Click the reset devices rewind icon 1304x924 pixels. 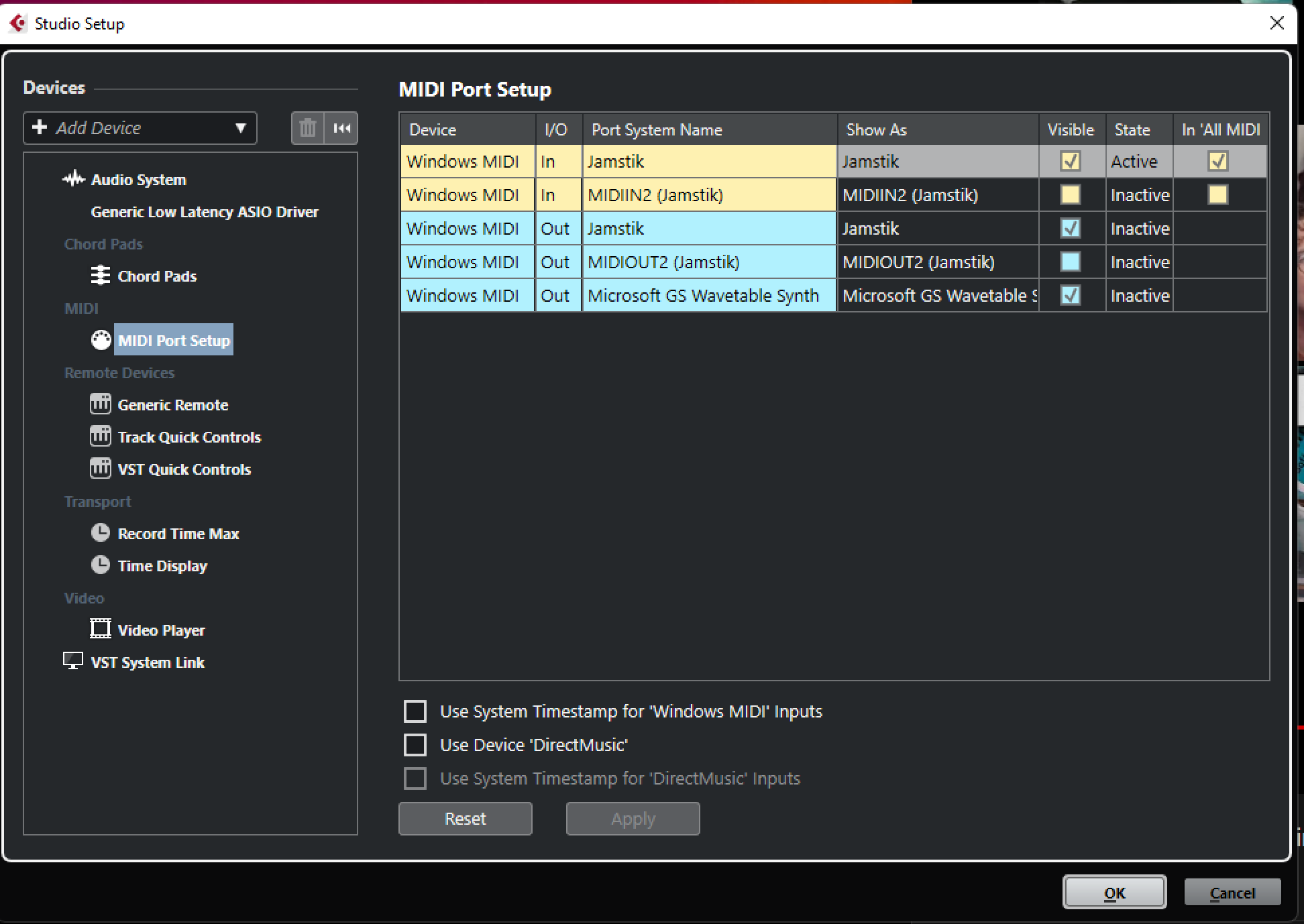[x=341, y=127]
